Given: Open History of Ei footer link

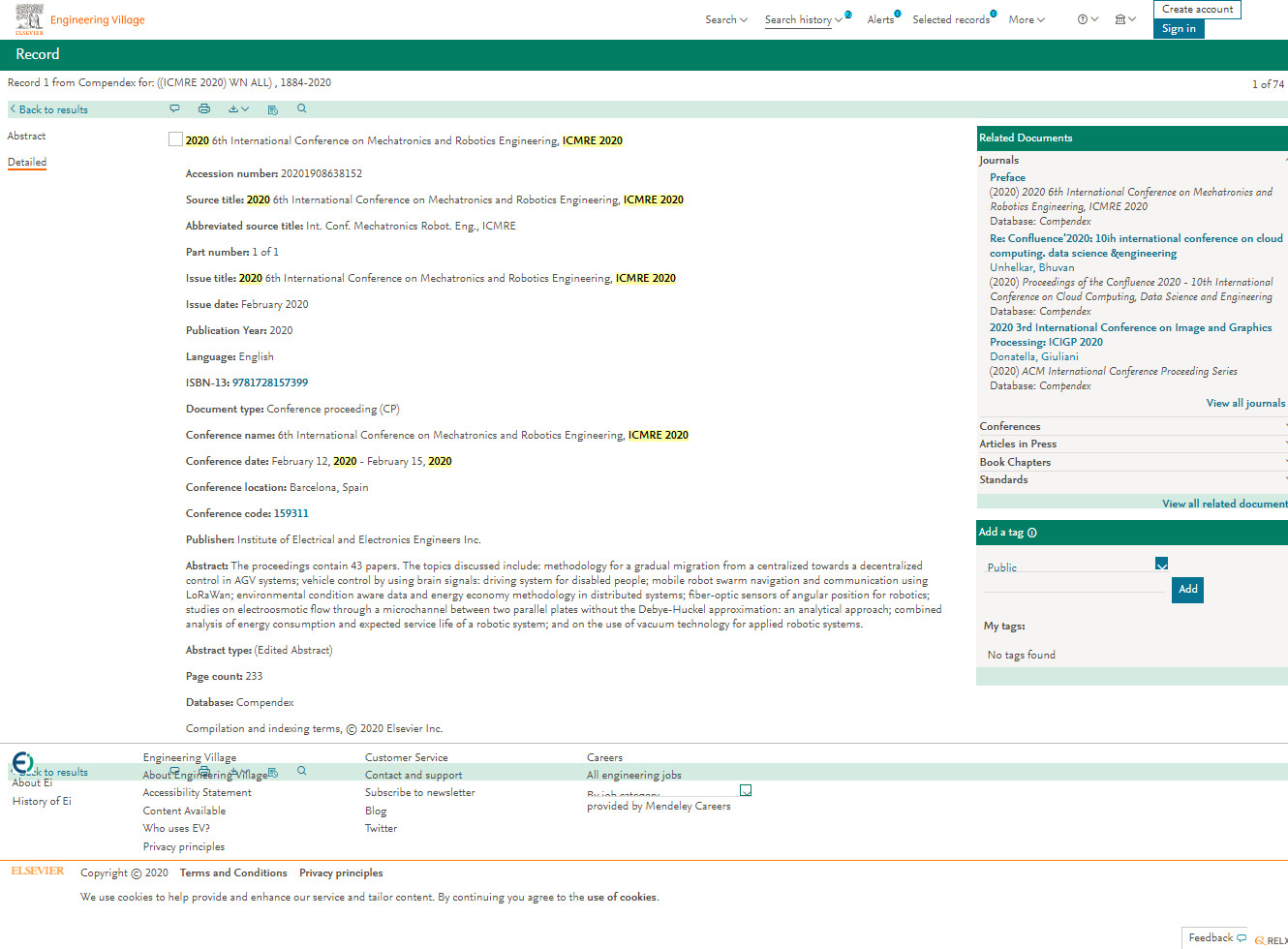Looking at the screenshot, I should 42,801.
